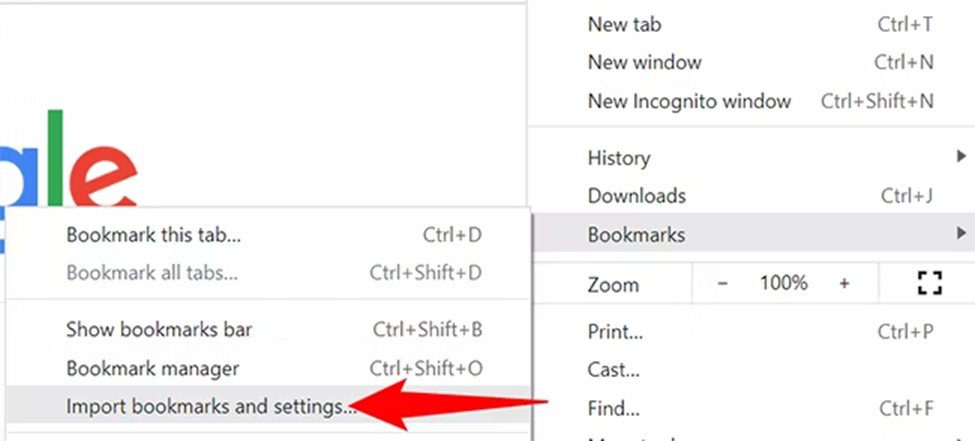This screenshot has height=441, width=975.
Task: Select the Cast option
Action: click(613, 370)
